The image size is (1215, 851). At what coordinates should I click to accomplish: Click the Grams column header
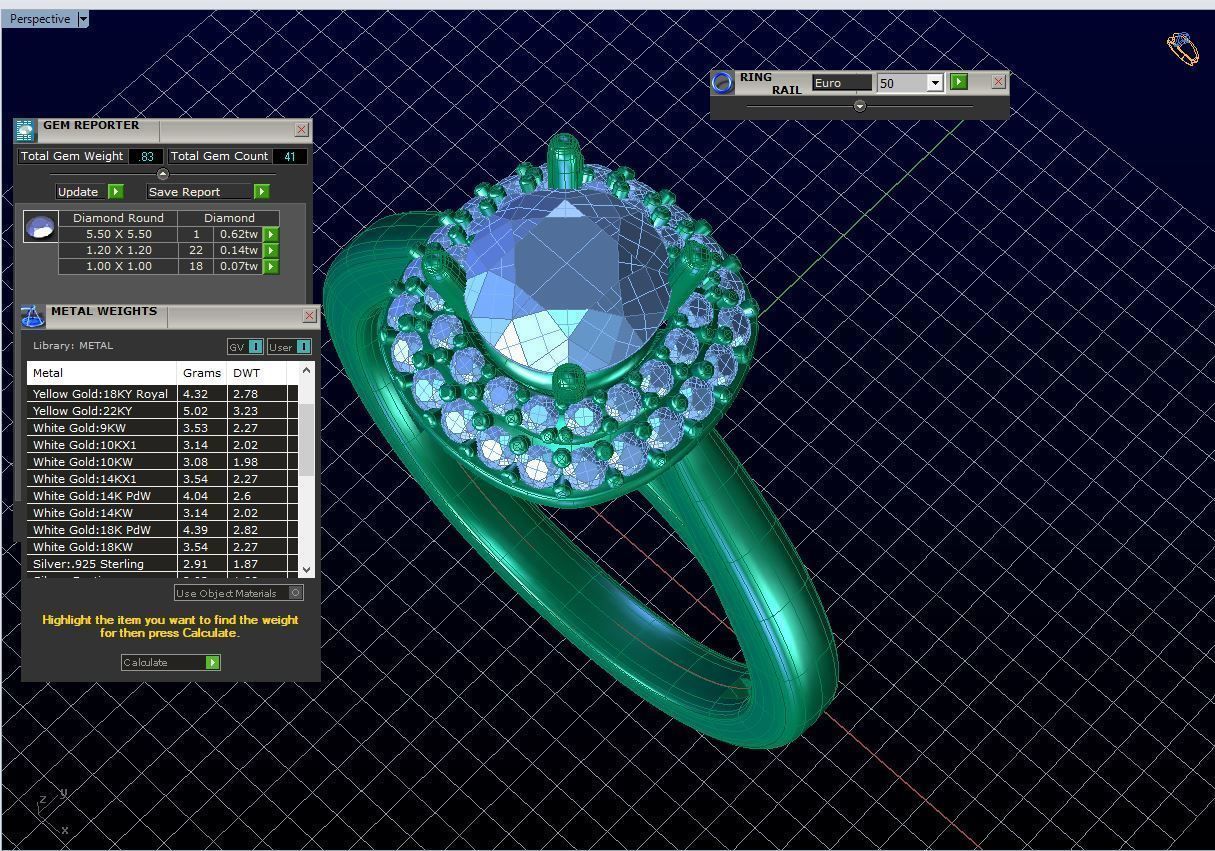[x=203, y=373]
